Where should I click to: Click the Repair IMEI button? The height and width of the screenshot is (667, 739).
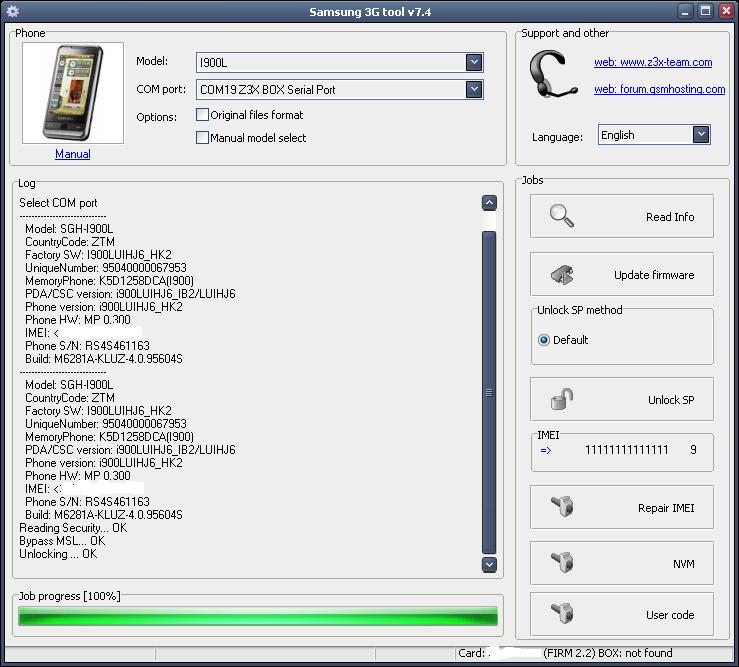point(622,507)
